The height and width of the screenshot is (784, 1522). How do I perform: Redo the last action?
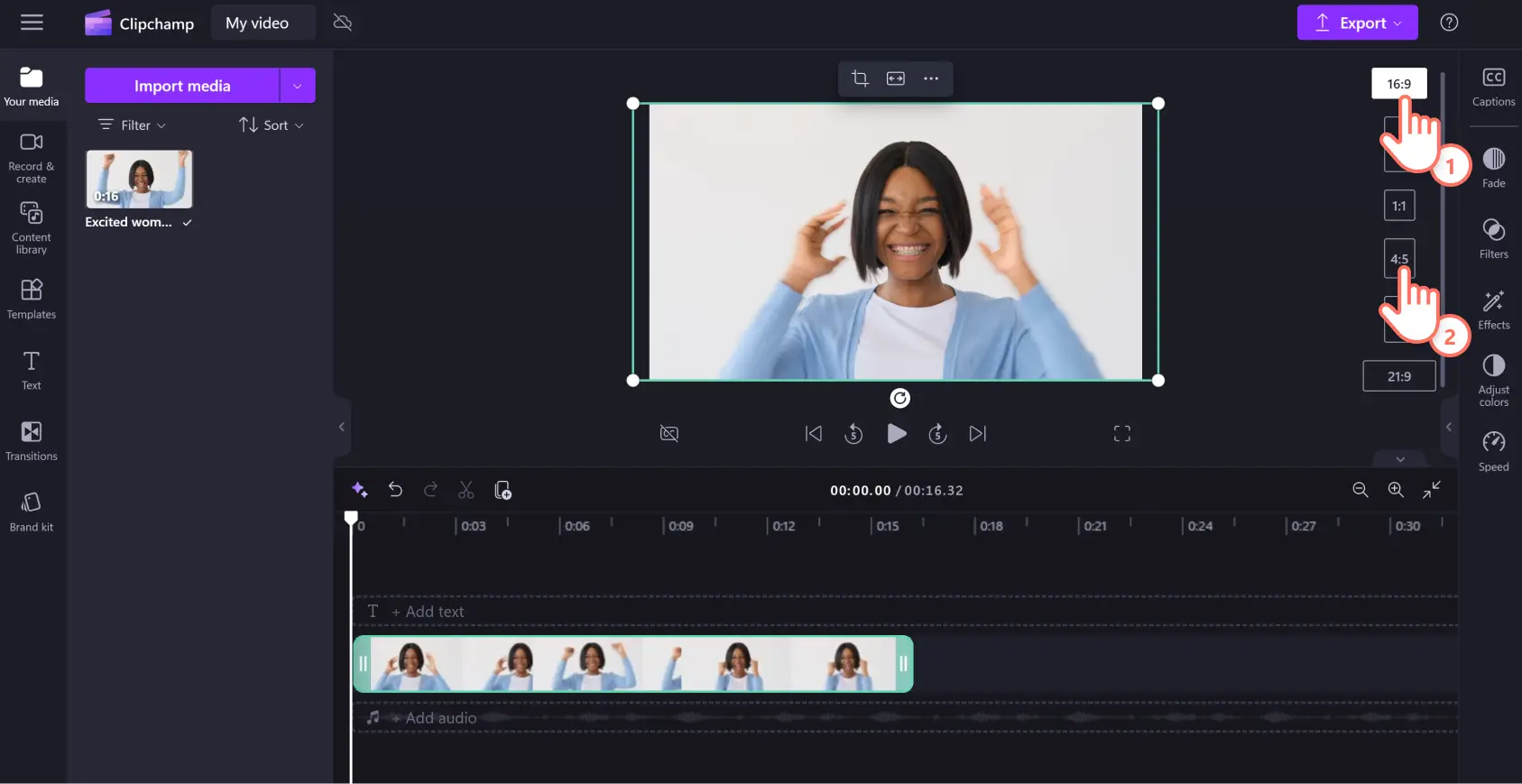pos(431,489)
